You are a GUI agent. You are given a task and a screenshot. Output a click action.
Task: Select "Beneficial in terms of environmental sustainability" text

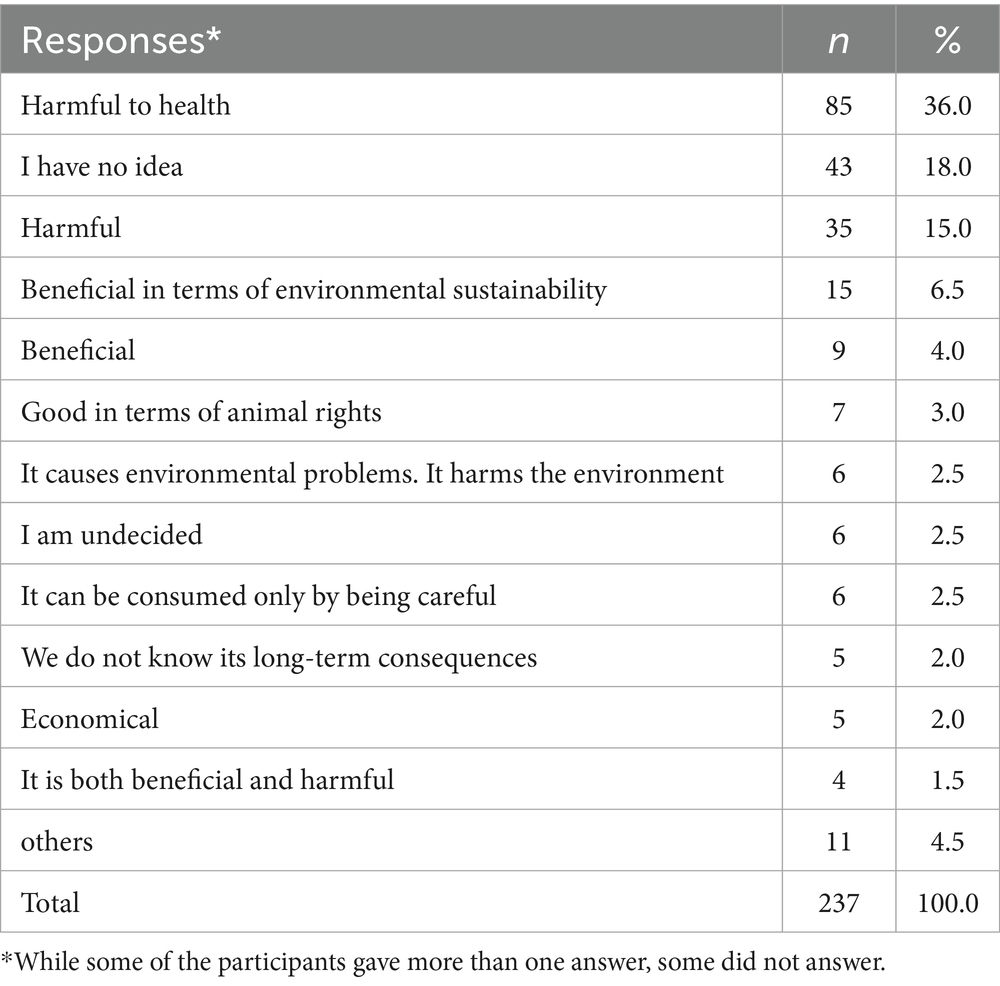click(x=314, y=289)
